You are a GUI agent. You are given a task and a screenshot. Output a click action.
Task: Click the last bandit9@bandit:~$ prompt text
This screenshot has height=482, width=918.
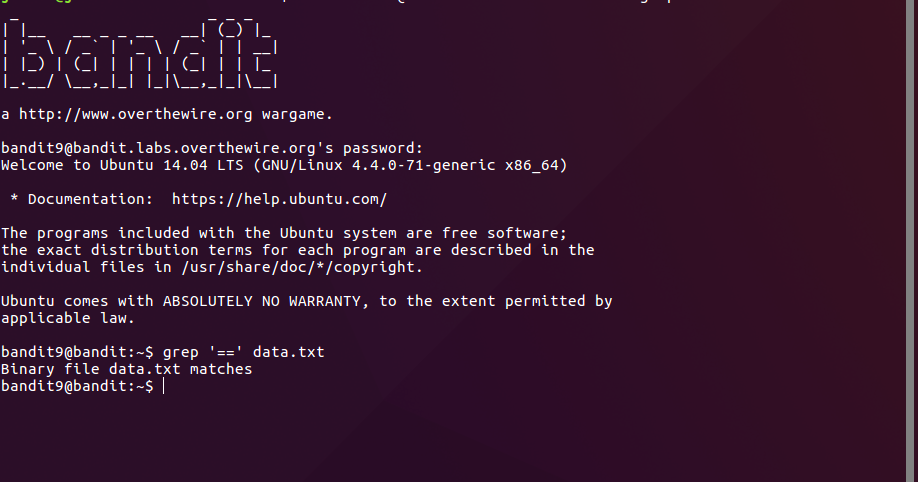[77, 386]
